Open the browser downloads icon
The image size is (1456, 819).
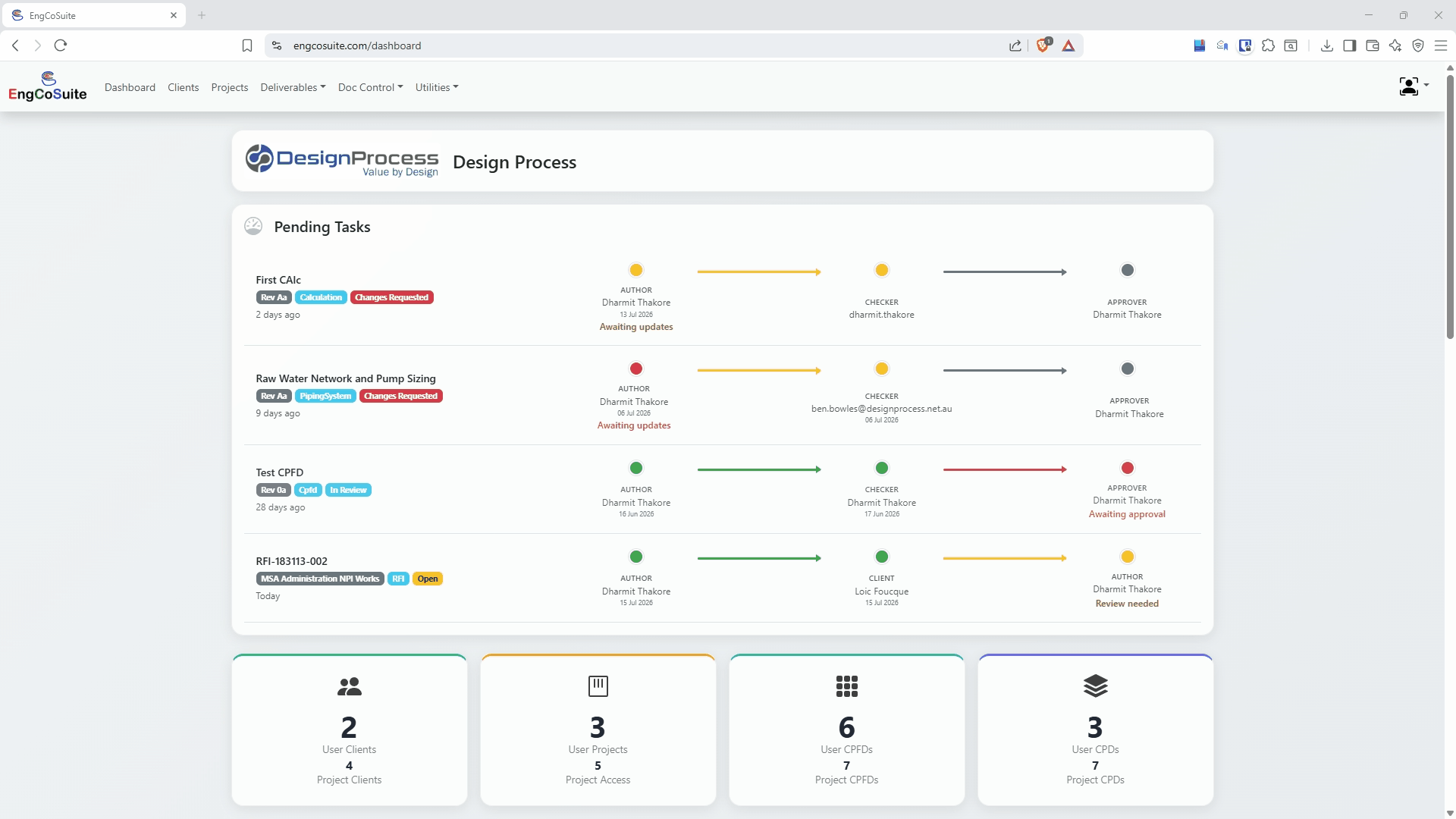click(x=1327, y=45)
